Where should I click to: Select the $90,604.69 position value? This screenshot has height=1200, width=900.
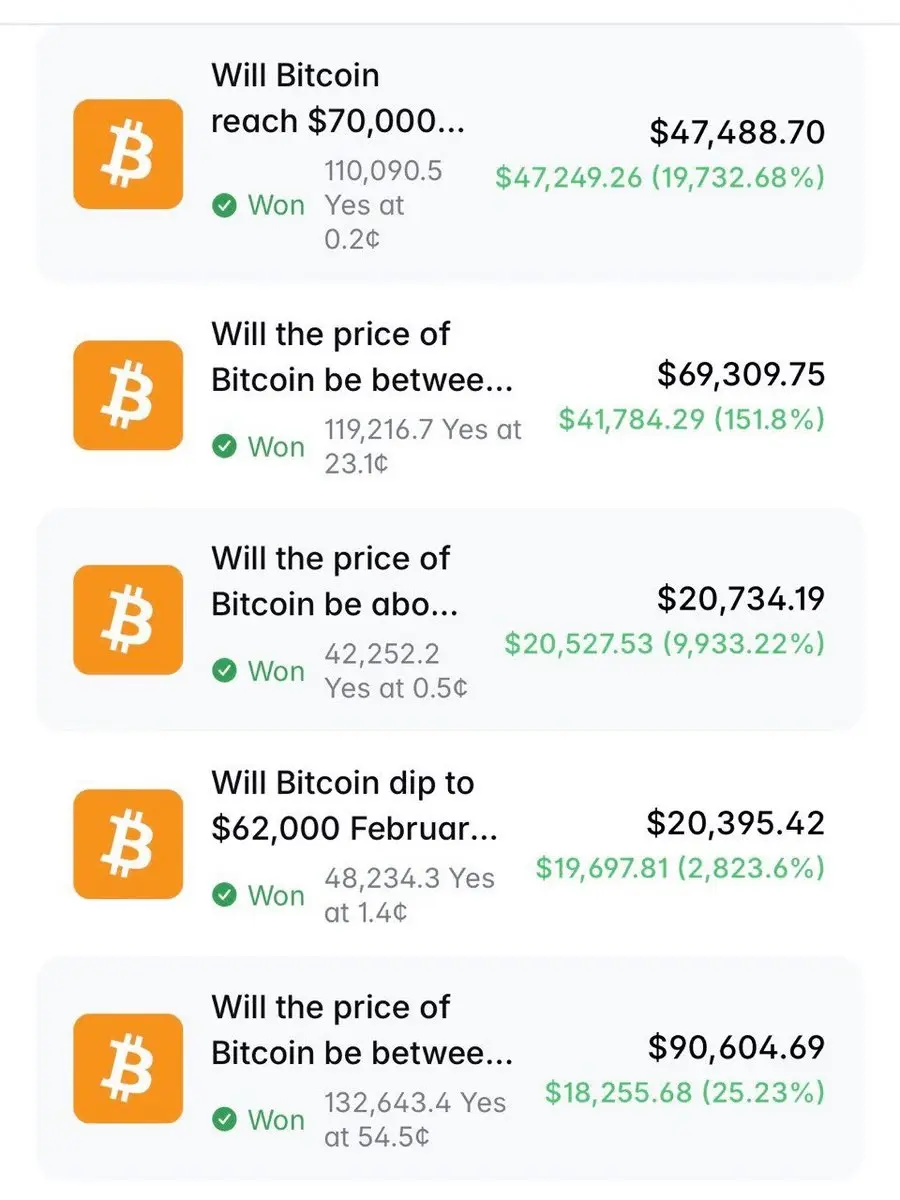[x=737, y=1047]
